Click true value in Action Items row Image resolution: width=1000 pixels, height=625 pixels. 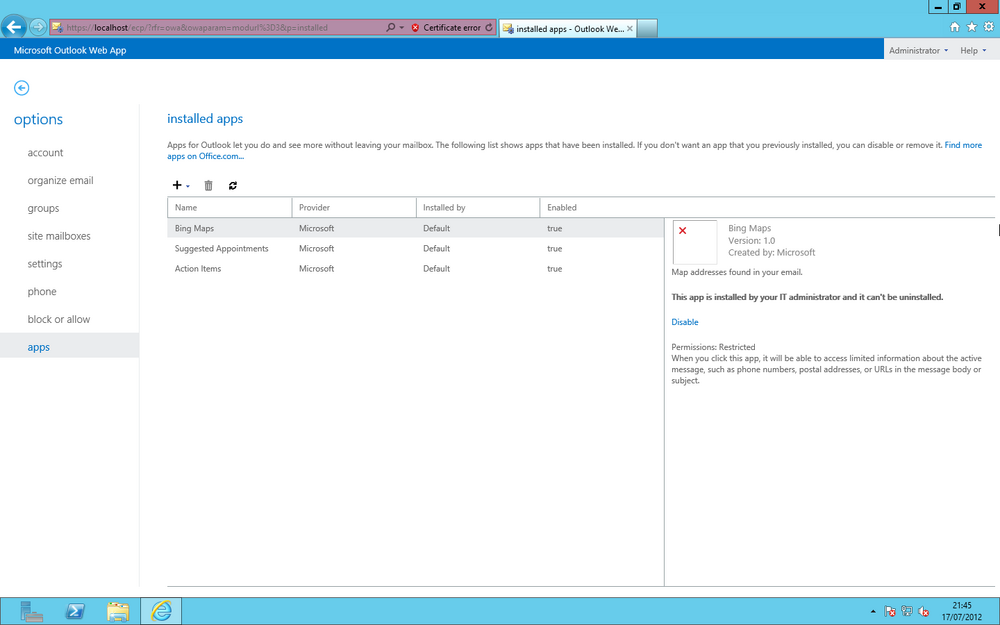(554, 268)
